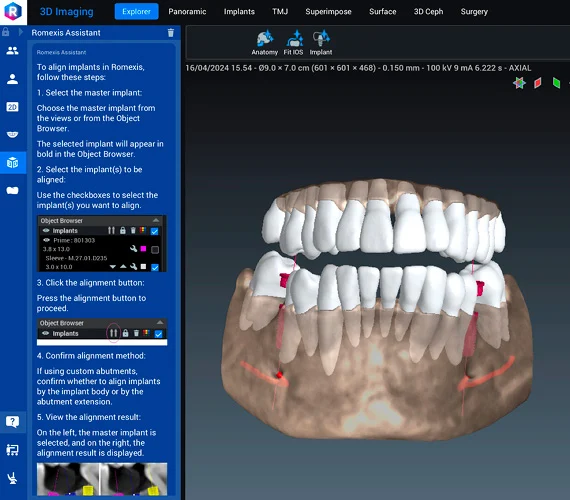The image size is (570, 500).
Task: Launch the Fit IOS tool
Action: 293,43
